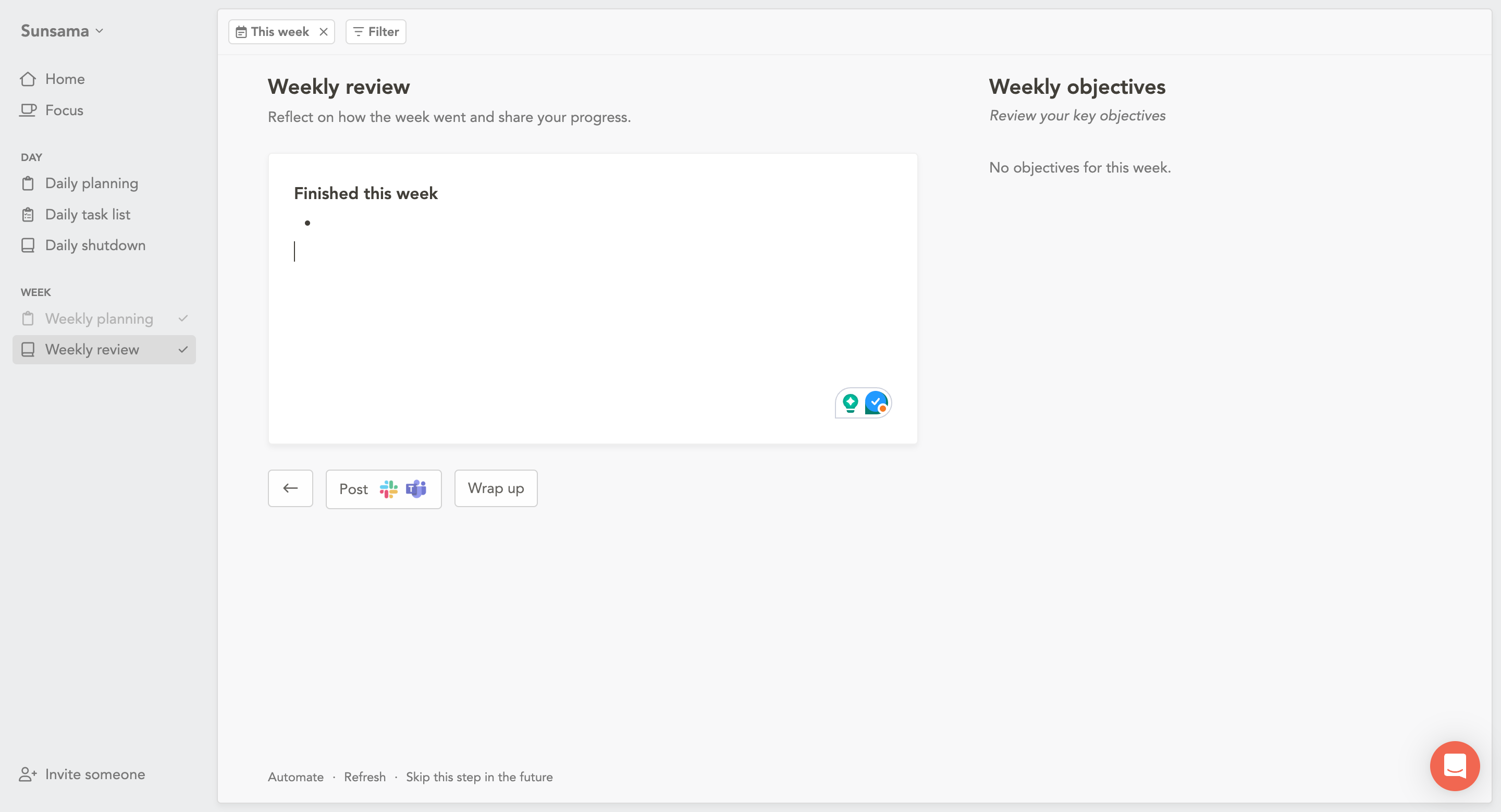Click the Slack icon in Post

click(389, 489)
